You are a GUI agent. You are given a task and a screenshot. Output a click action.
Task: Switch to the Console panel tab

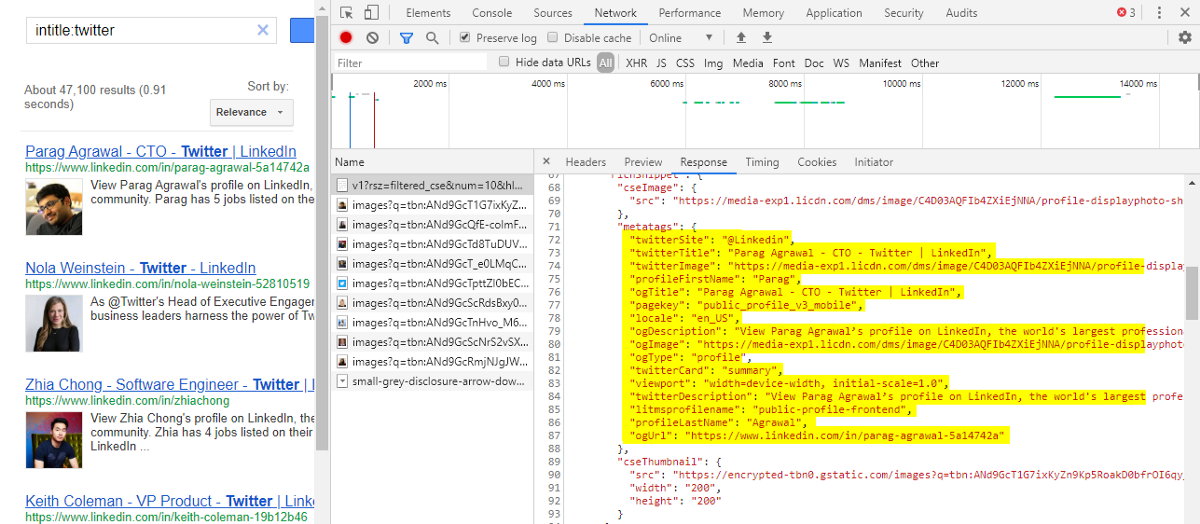(492, 13)
